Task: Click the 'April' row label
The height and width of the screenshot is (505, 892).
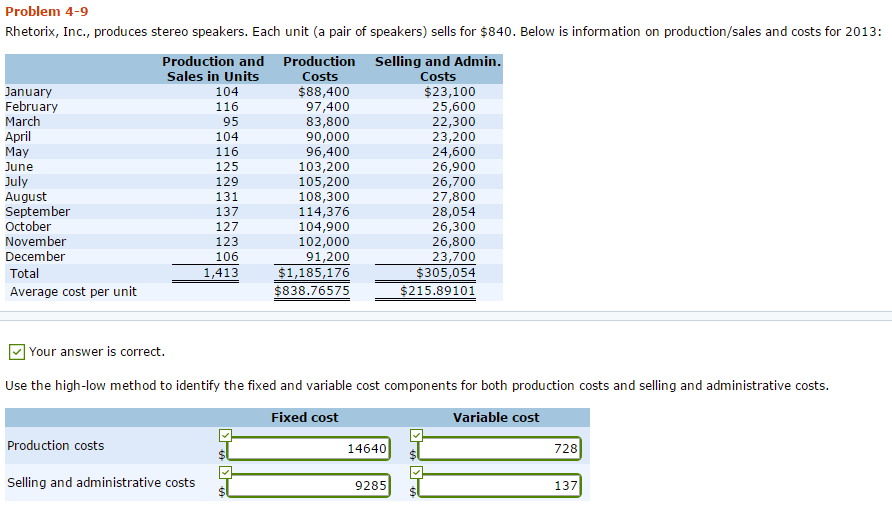Action: (x=18, y=136)
